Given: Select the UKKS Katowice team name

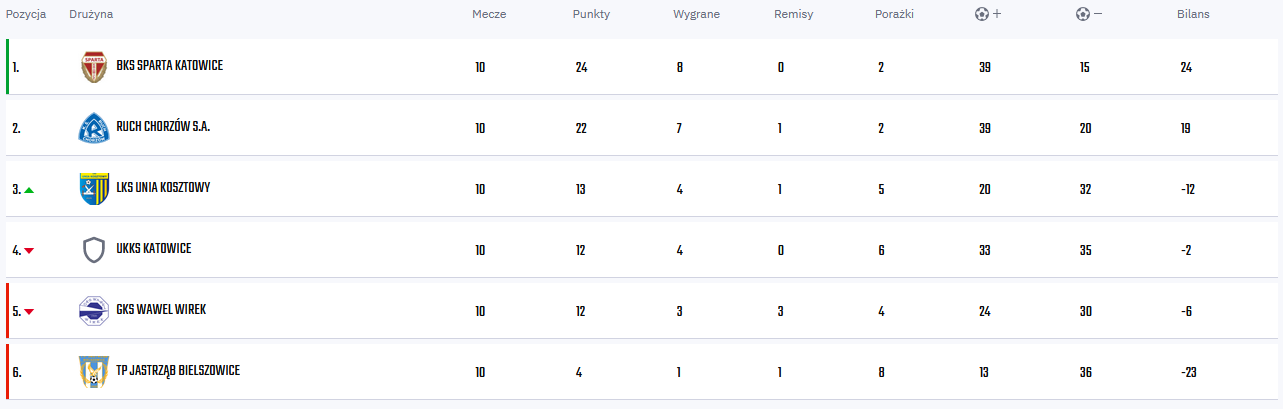Looking at the screenshot, I should 153,249.
